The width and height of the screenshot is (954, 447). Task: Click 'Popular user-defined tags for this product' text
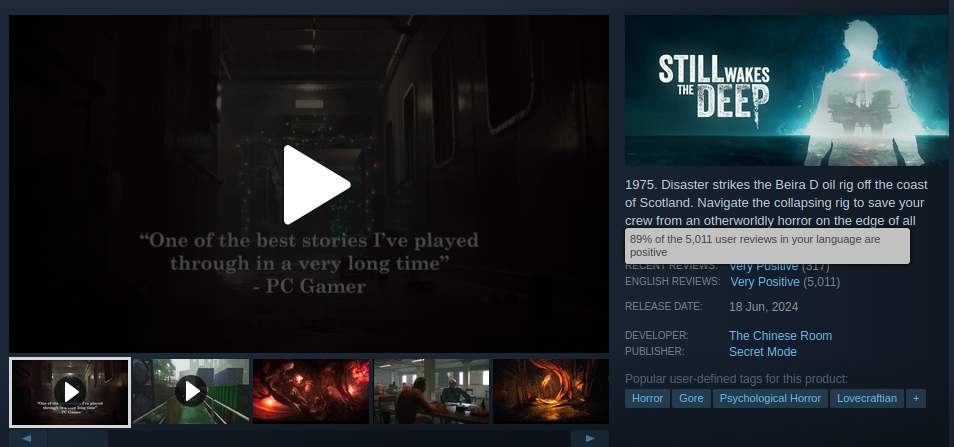(736, 379)
